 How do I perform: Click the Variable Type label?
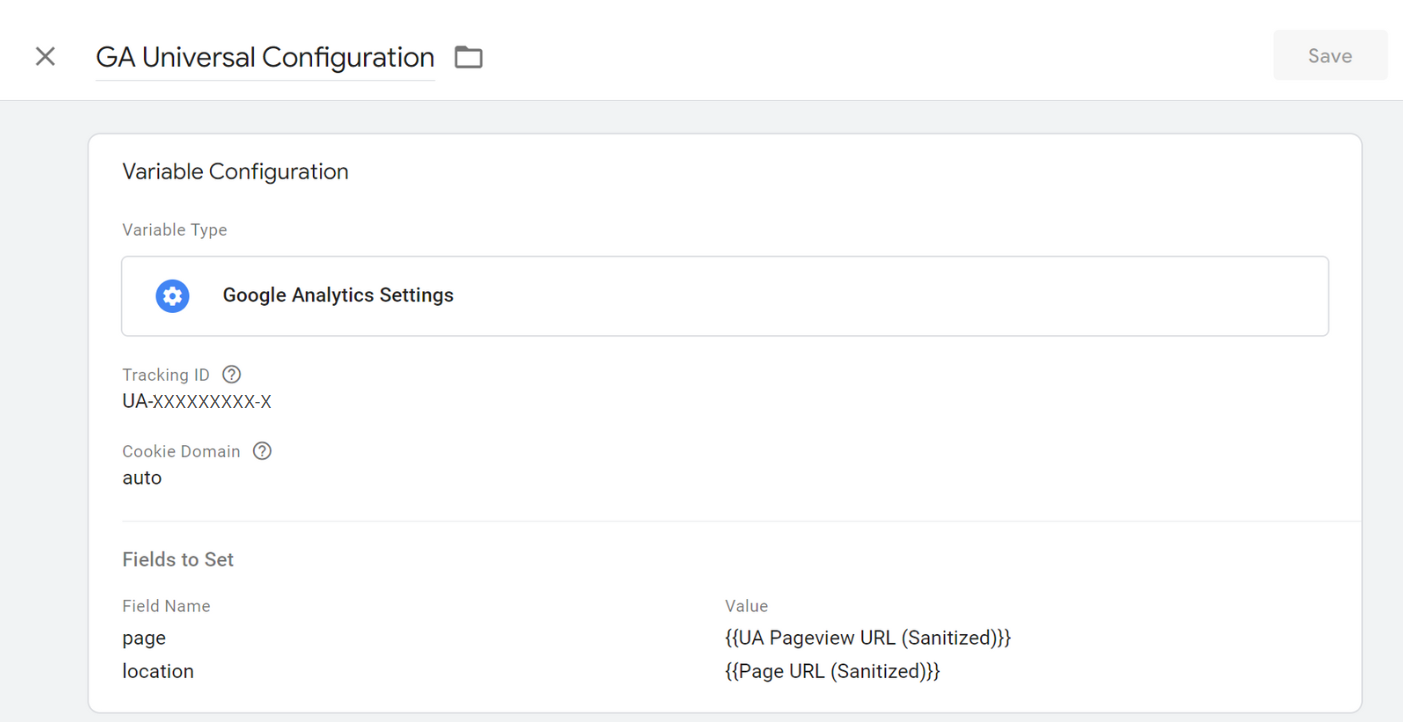174,230
